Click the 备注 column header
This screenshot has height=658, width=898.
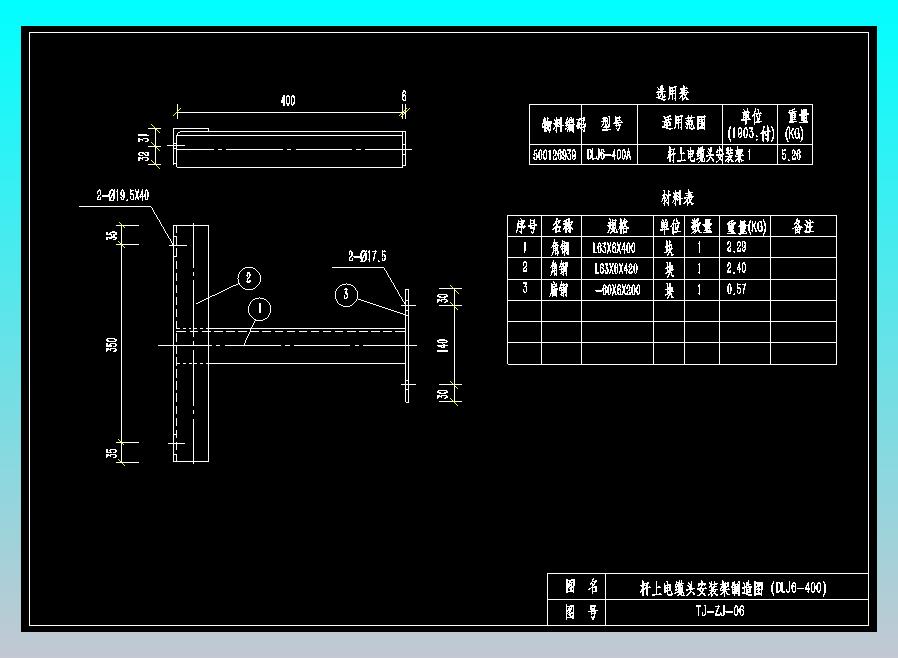tap(803, 226)
